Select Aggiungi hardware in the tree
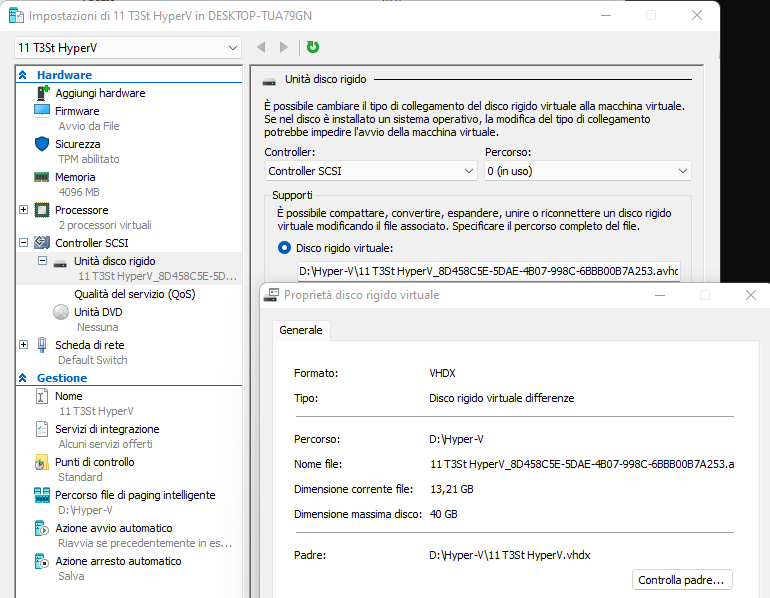This screenshot has width=770, height=598. click(100, 93)
